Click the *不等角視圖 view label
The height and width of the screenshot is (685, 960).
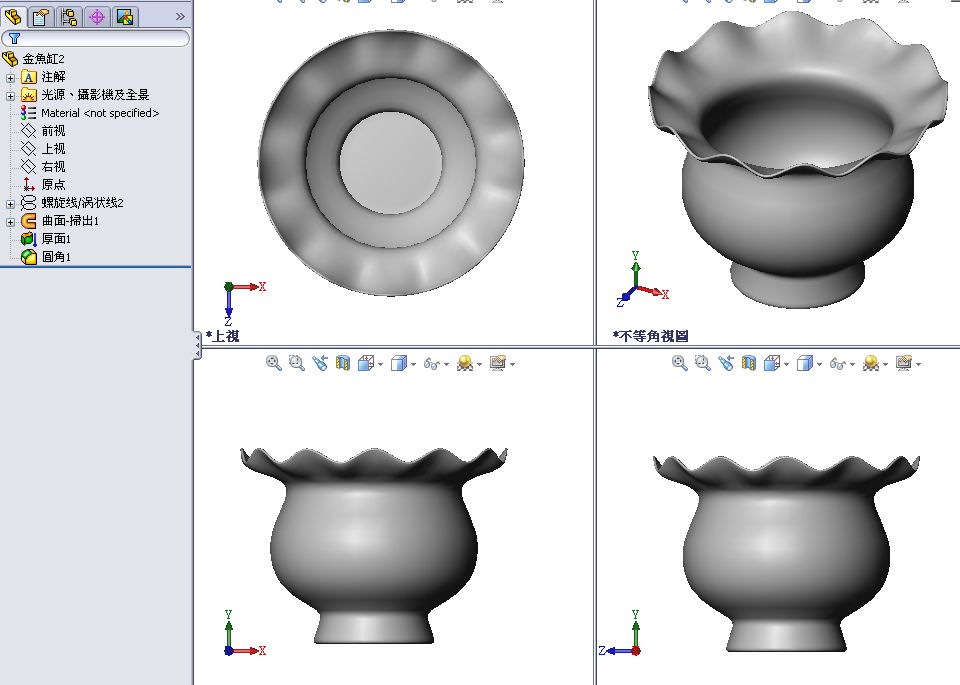point(650,336)
